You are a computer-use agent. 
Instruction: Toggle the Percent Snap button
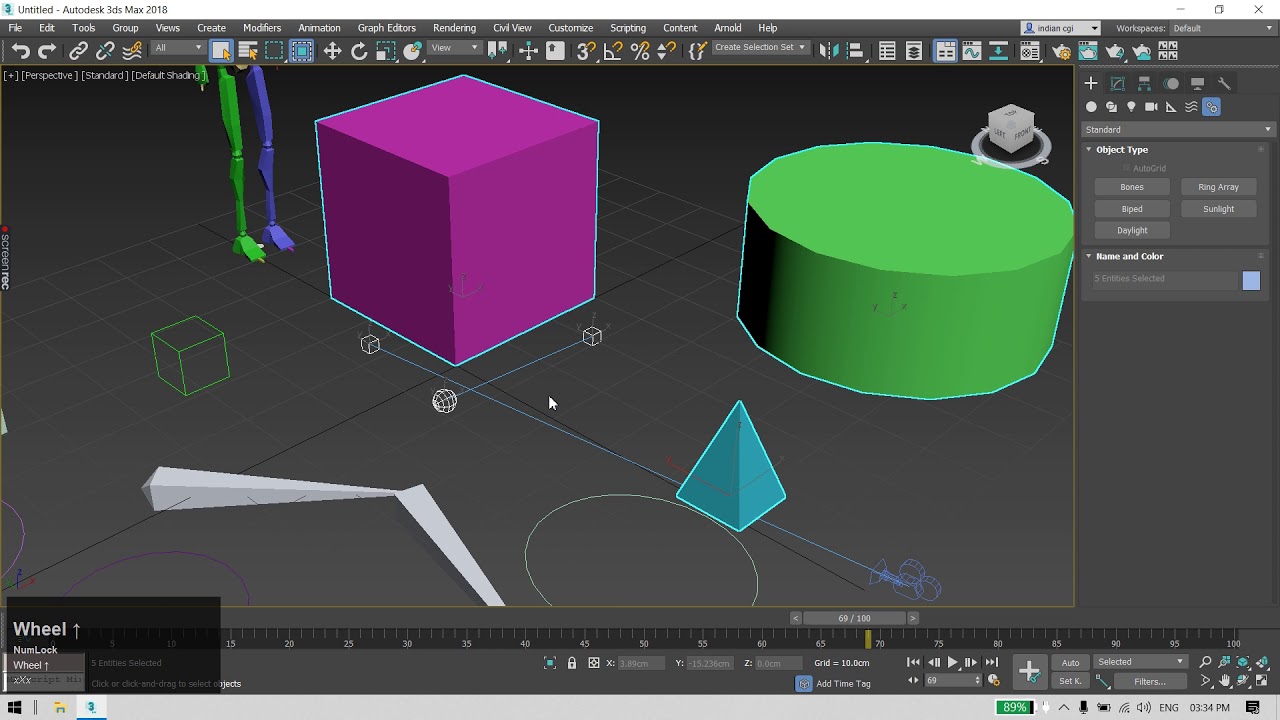[x=640, y=51]
